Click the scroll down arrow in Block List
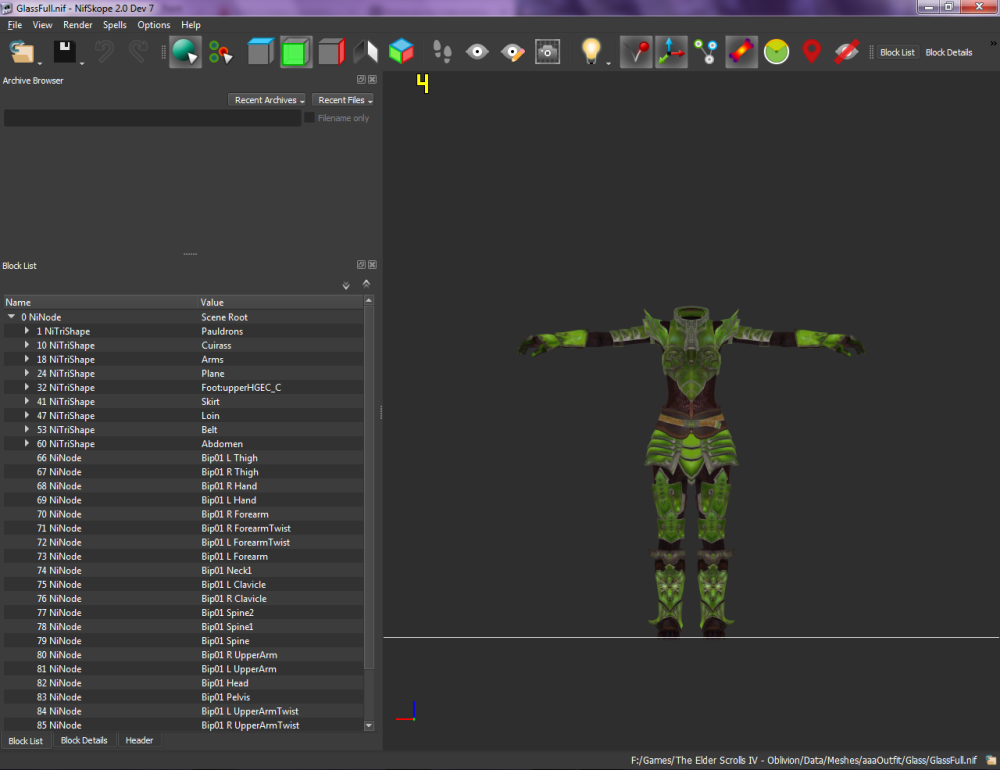This screenshot has height=770, width=1000. tap(369, 725)
